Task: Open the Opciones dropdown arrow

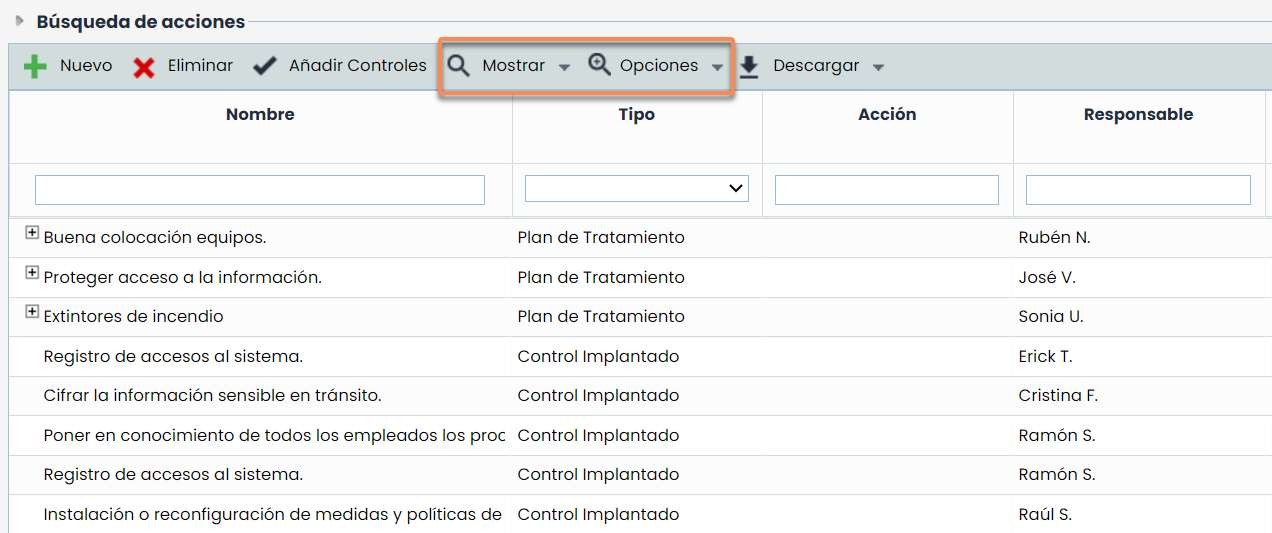Action: (717, 67)
